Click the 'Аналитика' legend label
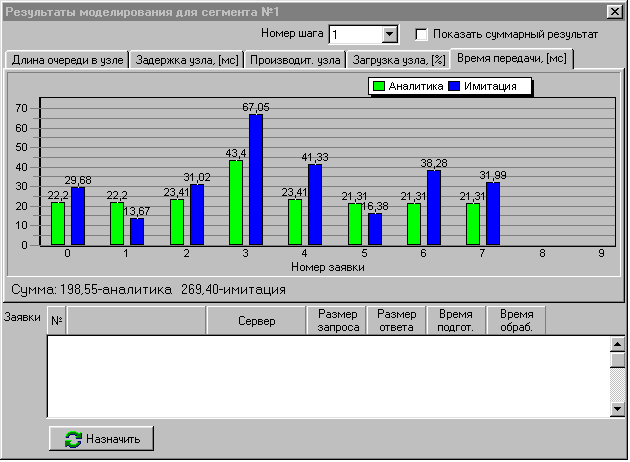The width and height of the screenshot is (630, 462). coord(415,86)
